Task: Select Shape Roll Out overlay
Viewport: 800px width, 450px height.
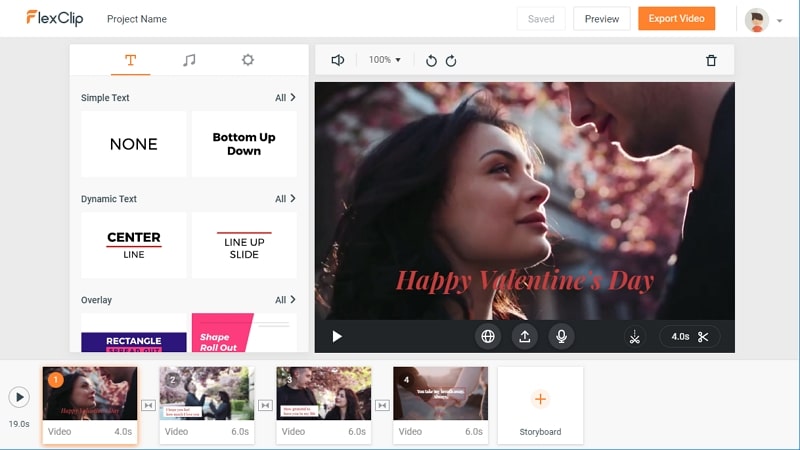Action: pyautogui.click(x=244, y=333)
